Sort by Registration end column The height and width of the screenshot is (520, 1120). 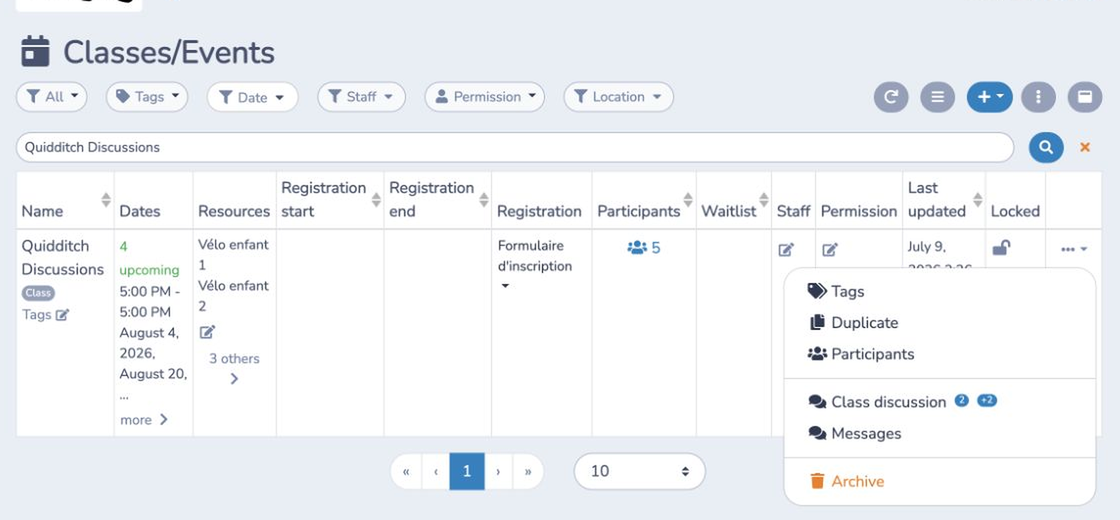484,200
